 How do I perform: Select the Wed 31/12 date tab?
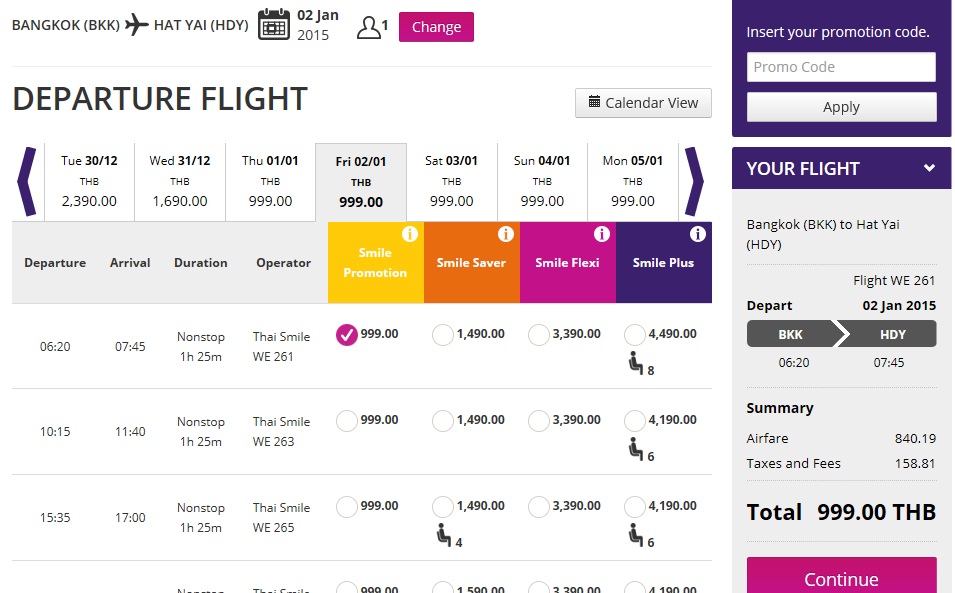click(x=180, y=181)
